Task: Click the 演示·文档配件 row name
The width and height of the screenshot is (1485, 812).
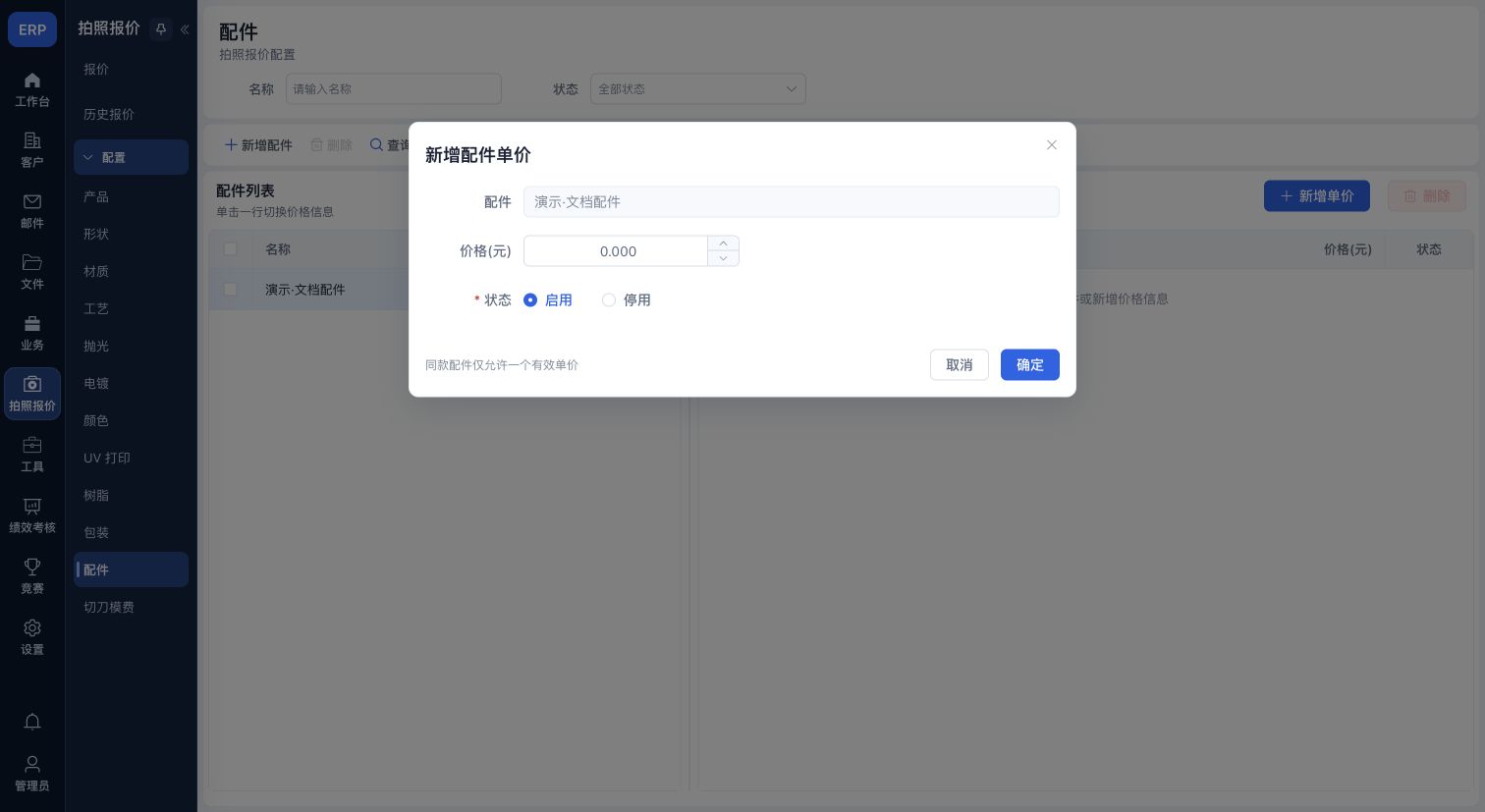Action: click(x=305, y=290)
